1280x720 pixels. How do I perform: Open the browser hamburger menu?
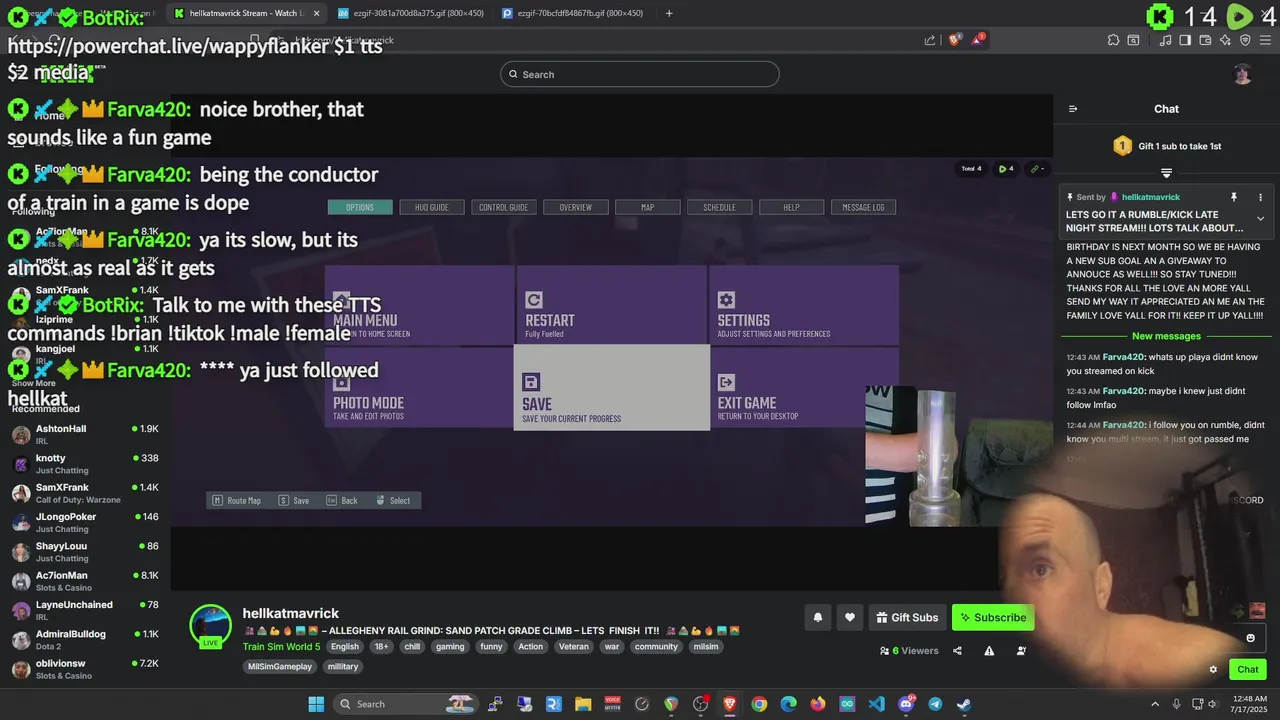point(1266,40)
